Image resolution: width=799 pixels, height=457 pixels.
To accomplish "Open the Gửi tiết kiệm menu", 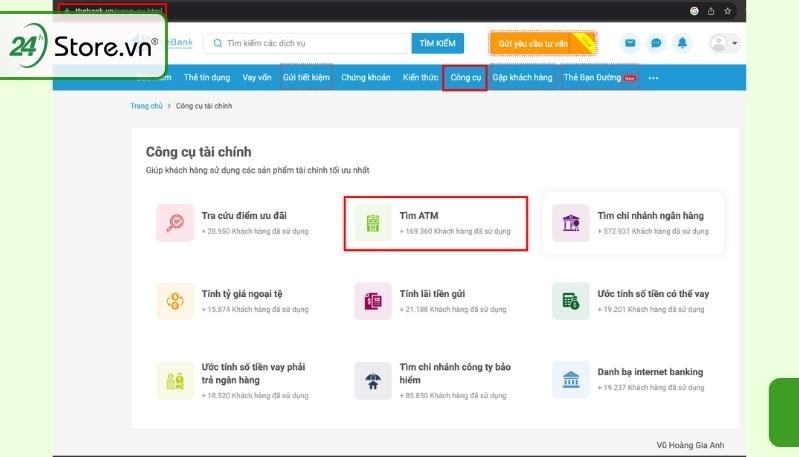I will 306,77.
